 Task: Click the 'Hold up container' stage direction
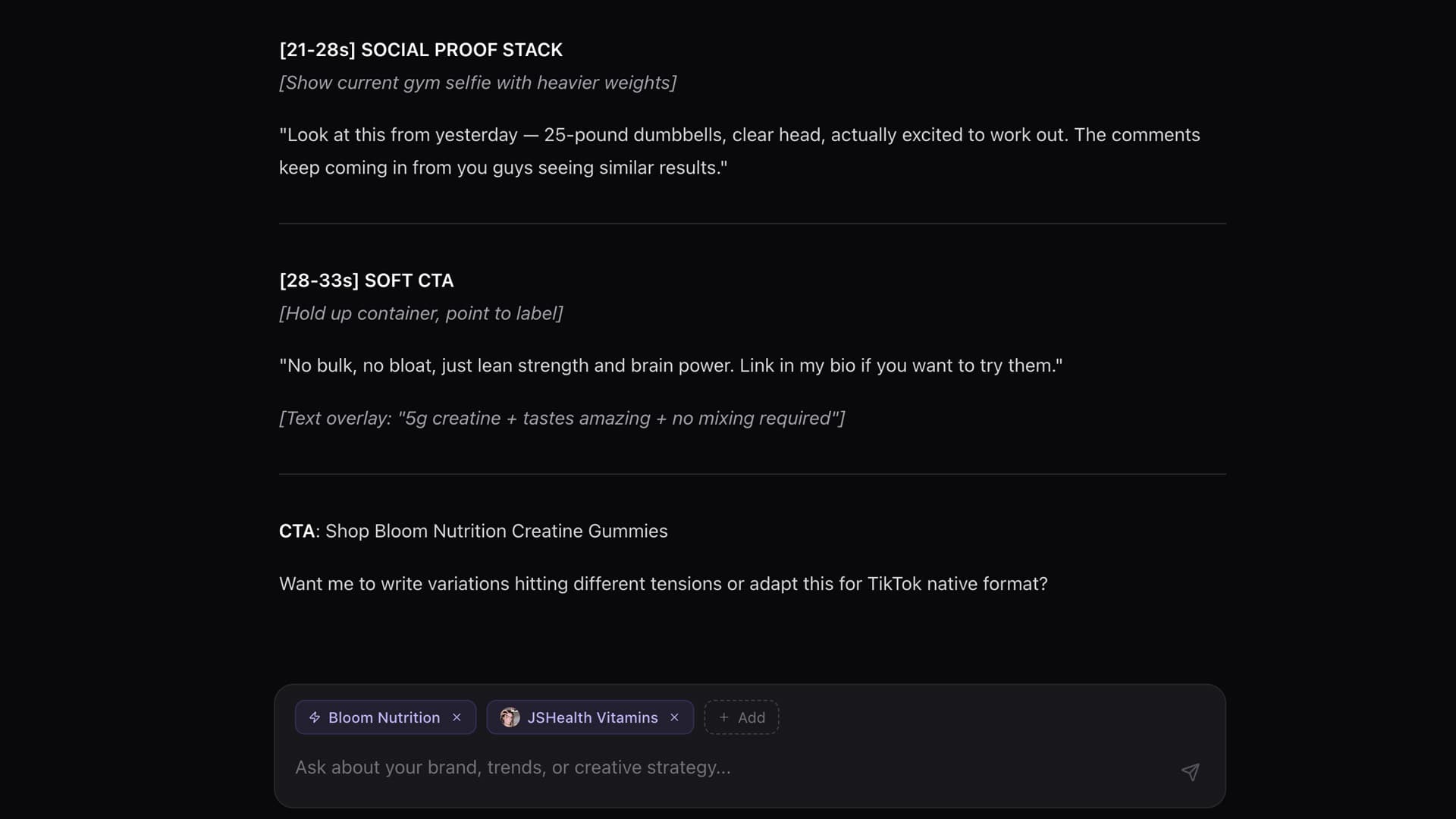421,313
